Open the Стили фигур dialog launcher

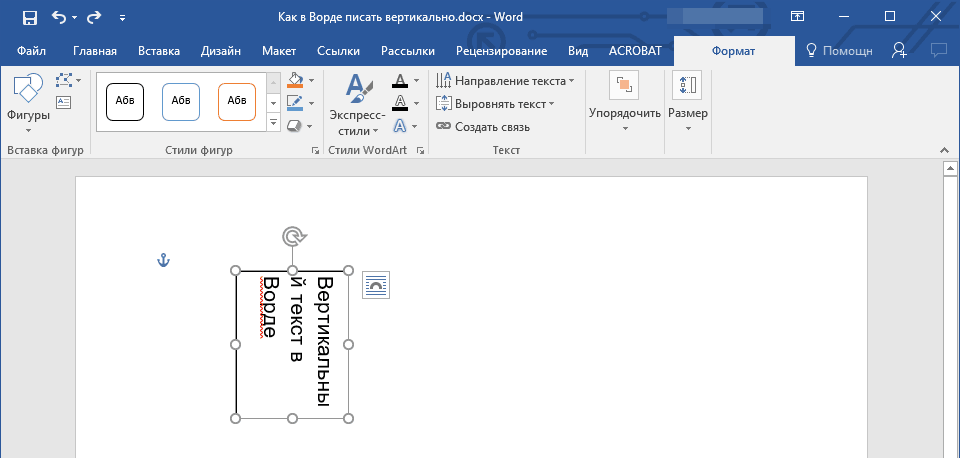[x=316, y=151]
